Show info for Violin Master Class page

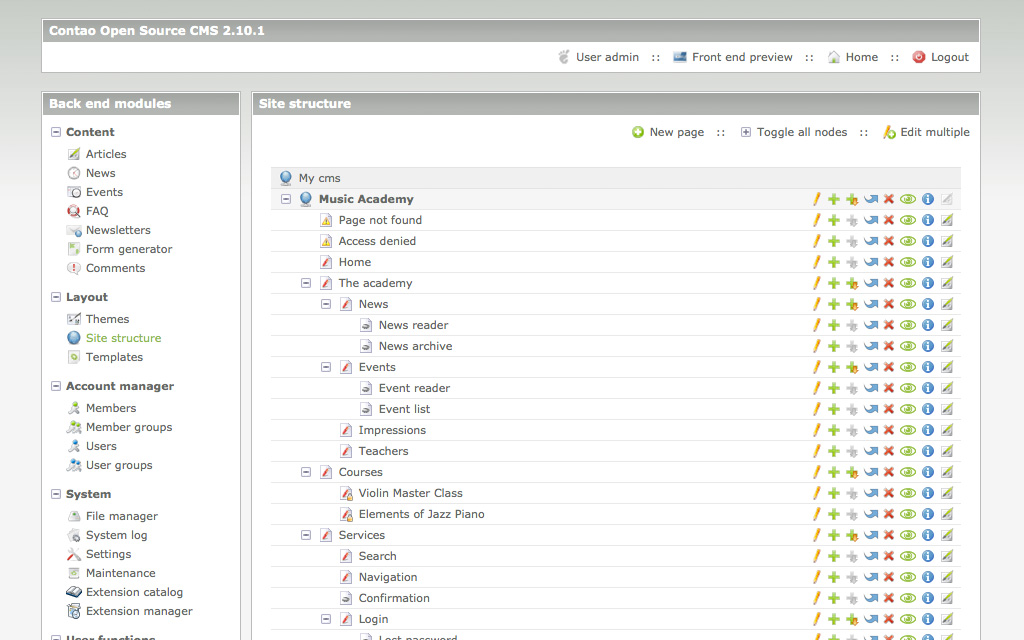927,493
